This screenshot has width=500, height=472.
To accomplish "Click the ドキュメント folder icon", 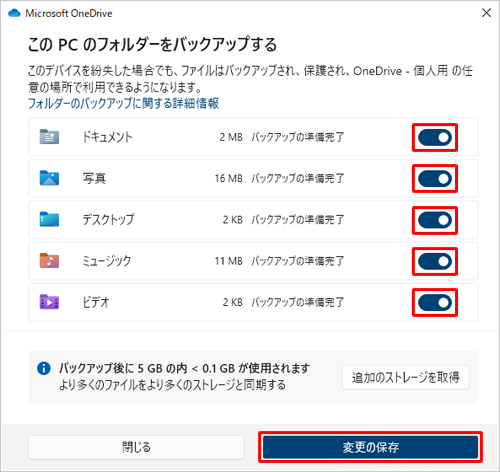I will click(49, 137).
